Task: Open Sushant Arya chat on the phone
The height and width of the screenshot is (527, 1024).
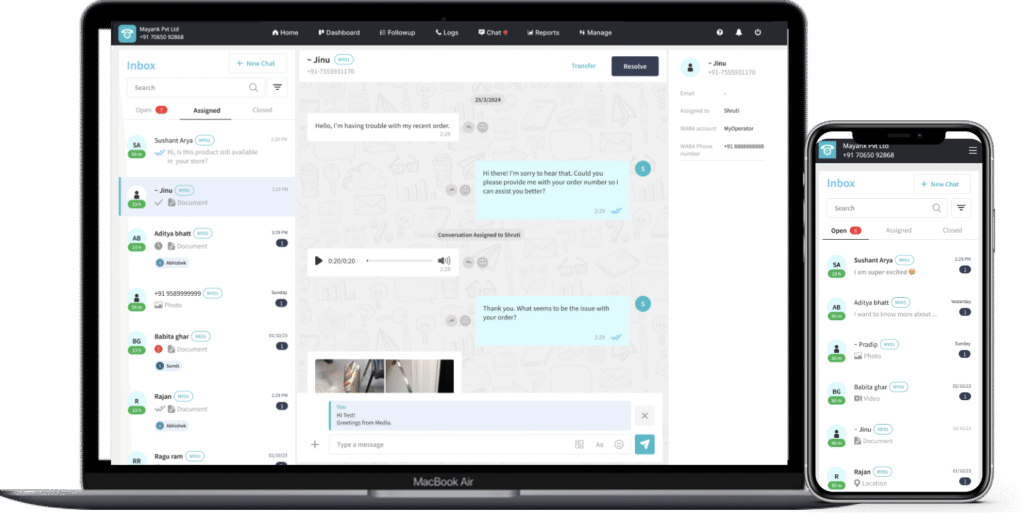Action: [x=899, y=266]
